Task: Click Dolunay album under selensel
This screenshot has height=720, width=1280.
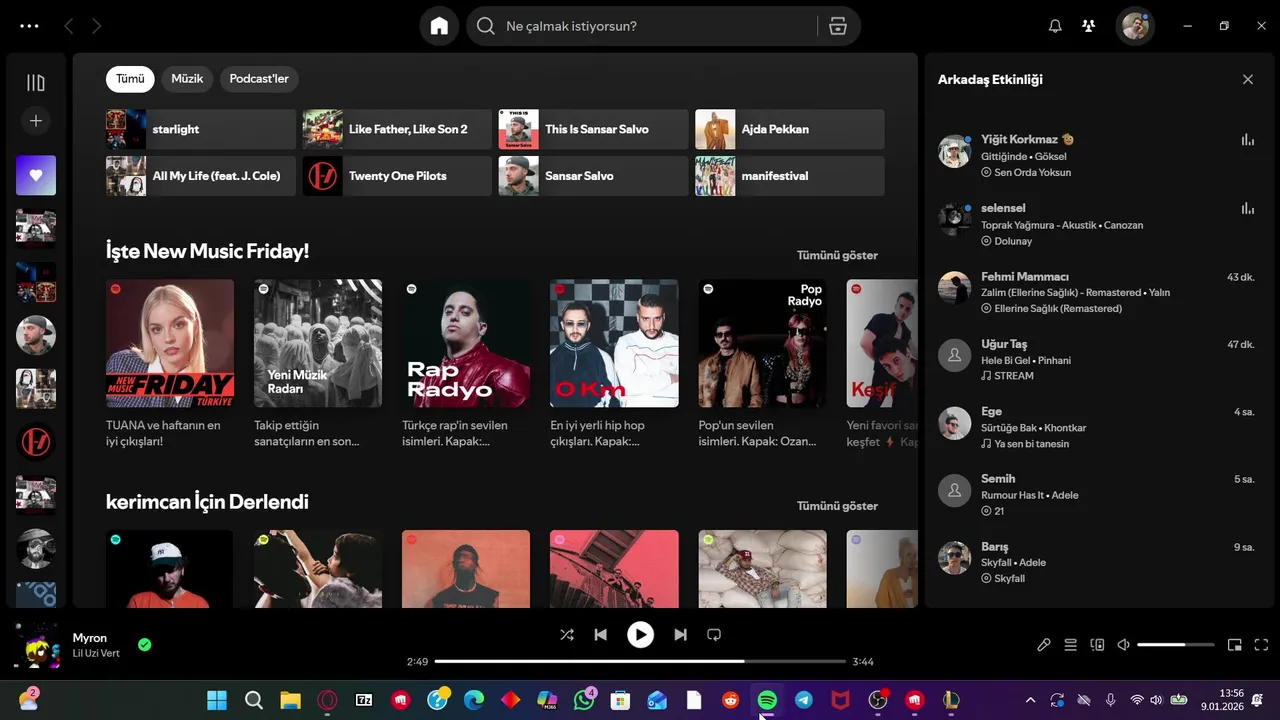Action: [1013, 241]
